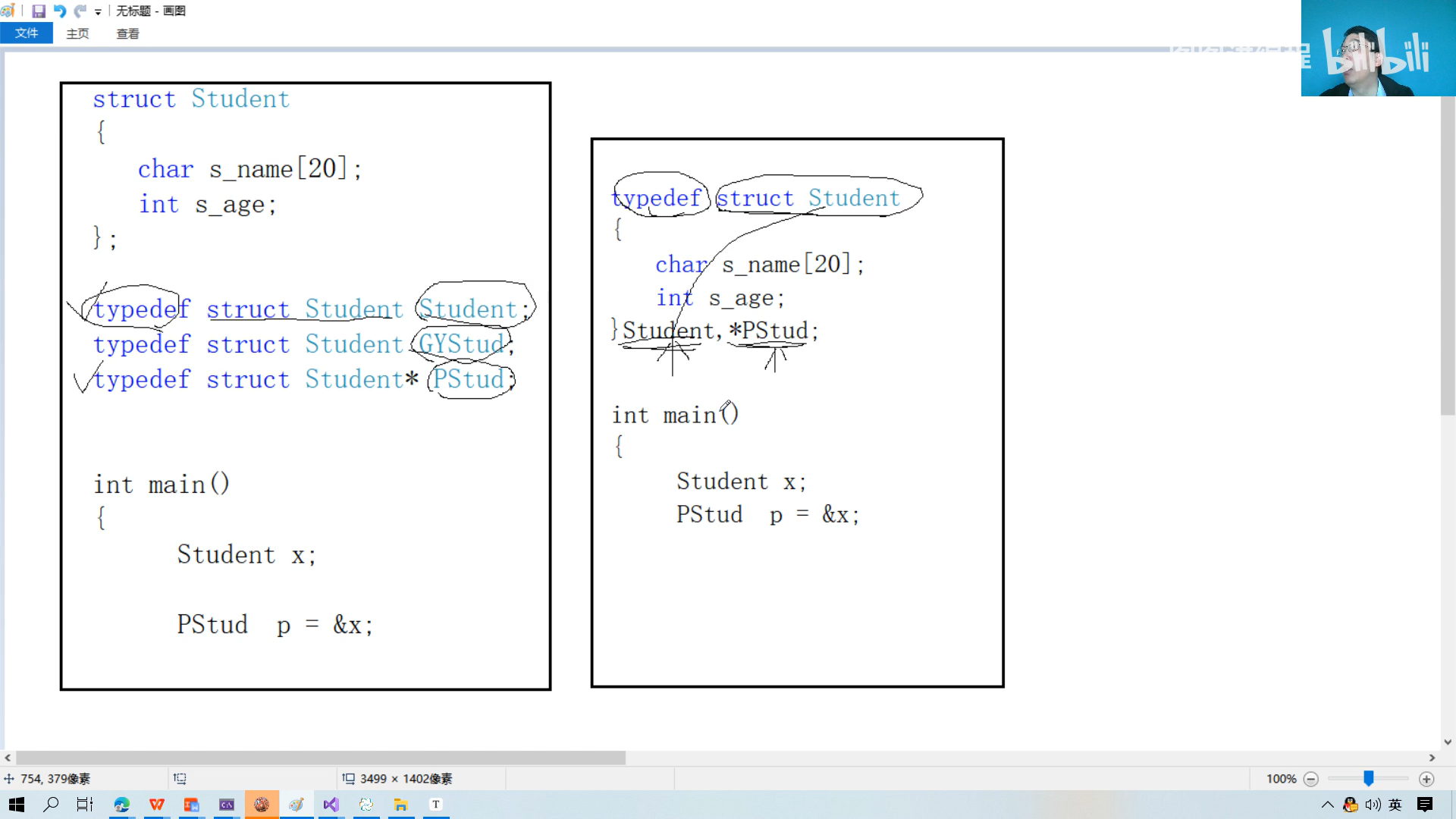Click the vertical scrollbar down arrow
1456x819 pixels.
point(1448,742)
